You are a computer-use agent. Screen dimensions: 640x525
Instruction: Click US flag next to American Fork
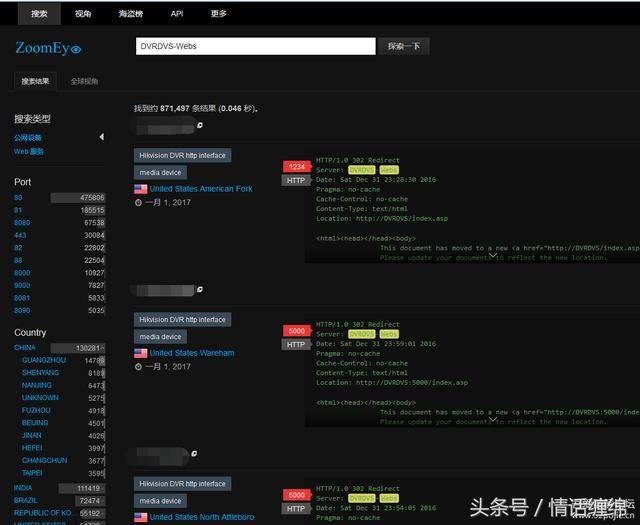point(140,189)
